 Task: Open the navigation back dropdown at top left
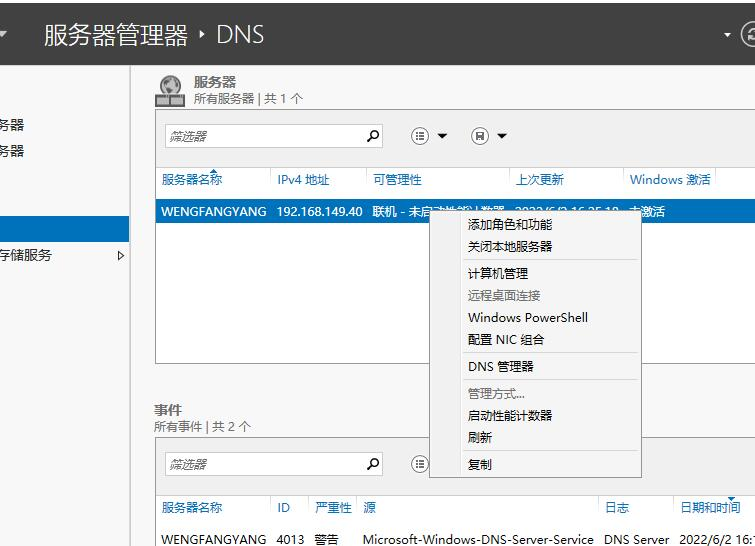click(x=3, y=34)
